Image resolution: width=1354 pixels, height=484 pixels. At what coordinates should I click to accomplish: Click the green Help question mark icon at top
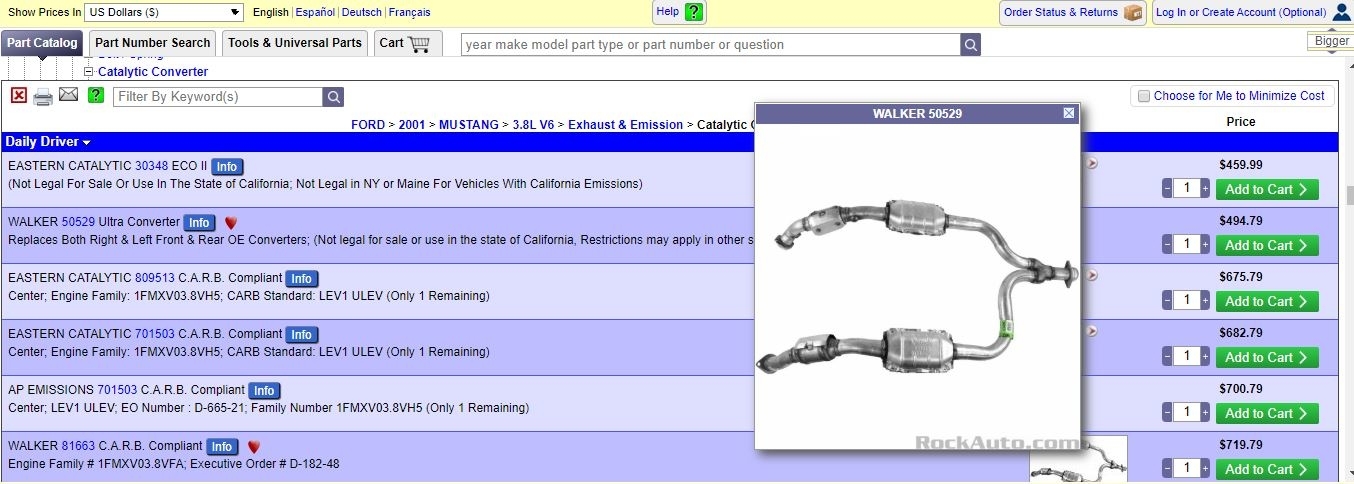pyautogui.click(x=695, y=12)
